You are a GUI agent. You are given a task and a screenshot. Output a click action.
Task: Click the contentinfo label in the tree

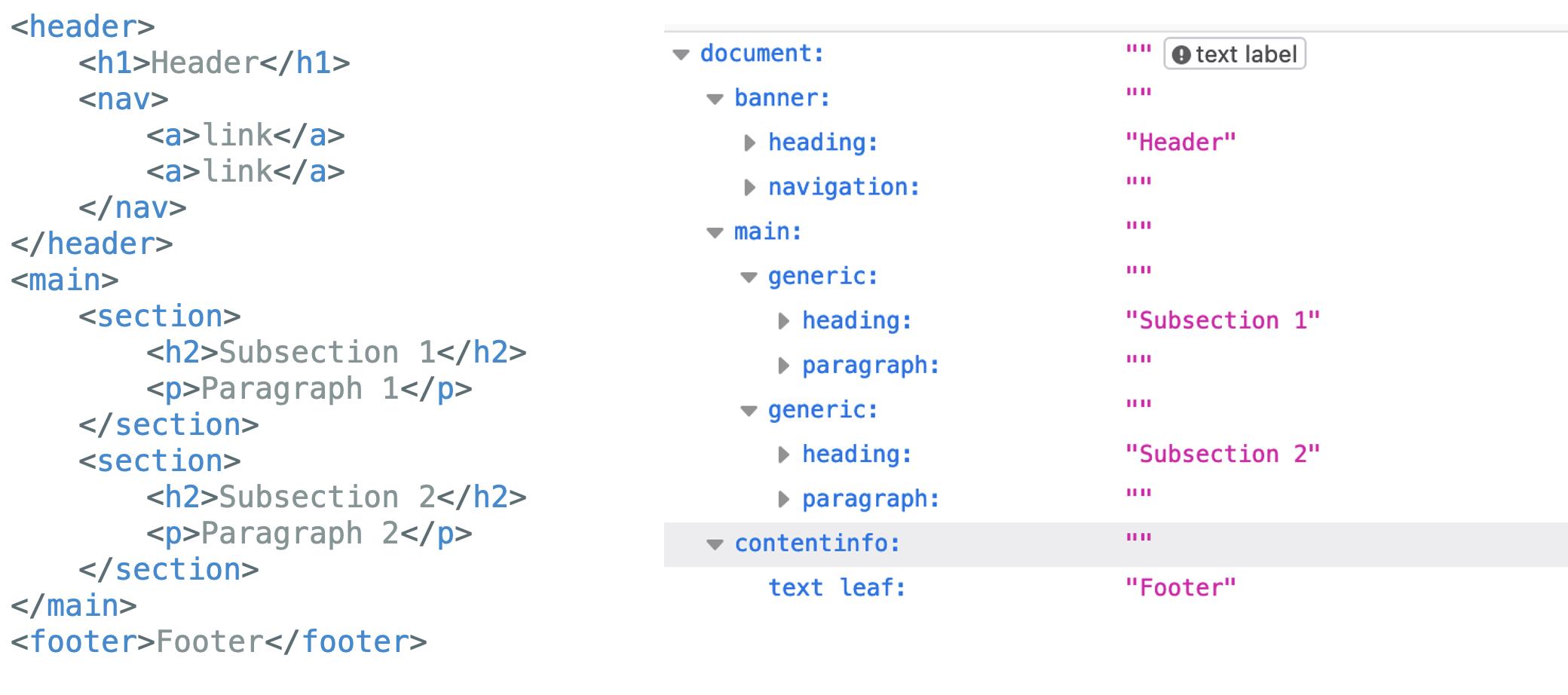tap(817, 543)
